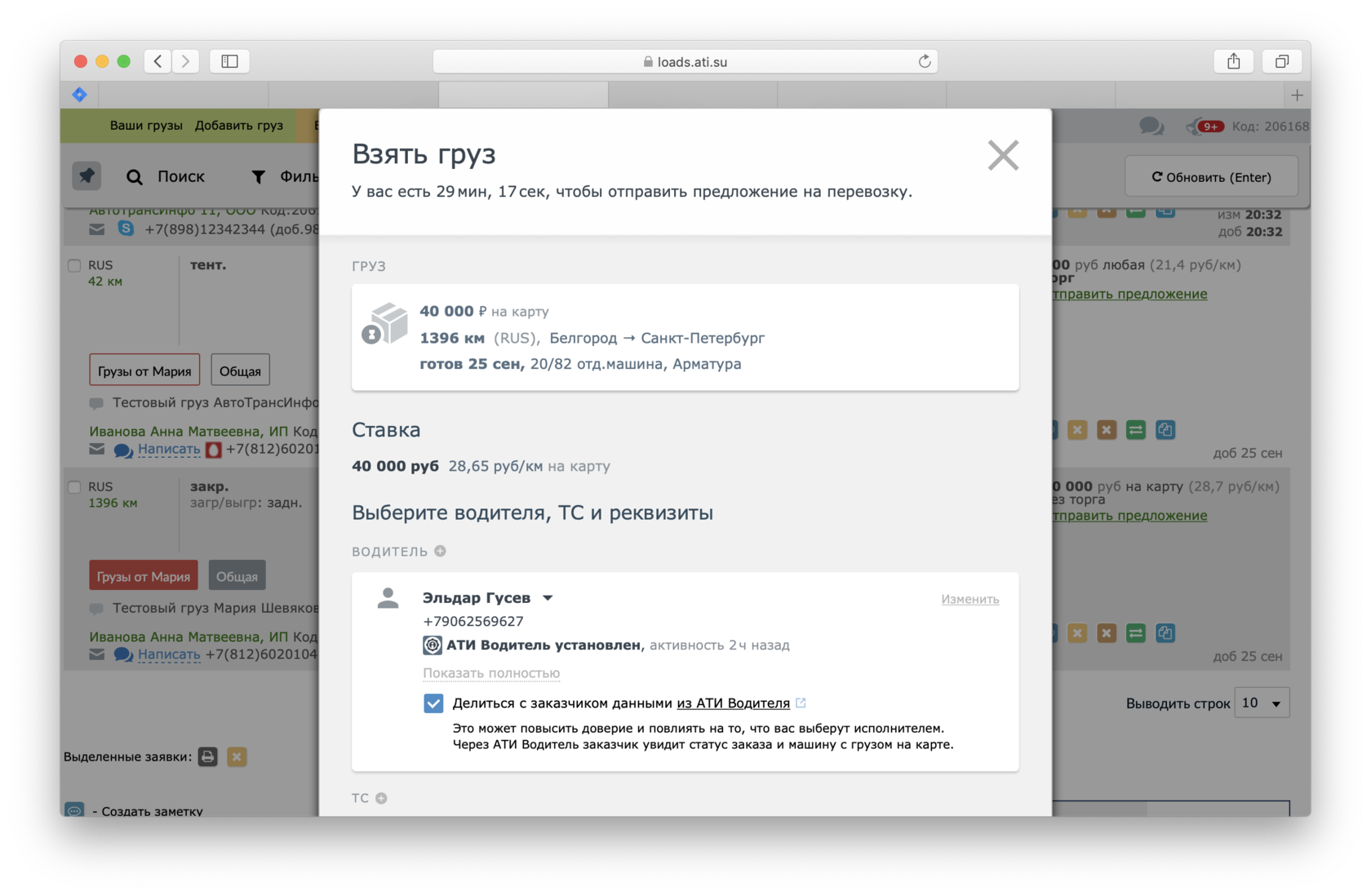Select the 42 км RUS cargo checkbox
Screen dimensions: 1371x896
[74, 265]
